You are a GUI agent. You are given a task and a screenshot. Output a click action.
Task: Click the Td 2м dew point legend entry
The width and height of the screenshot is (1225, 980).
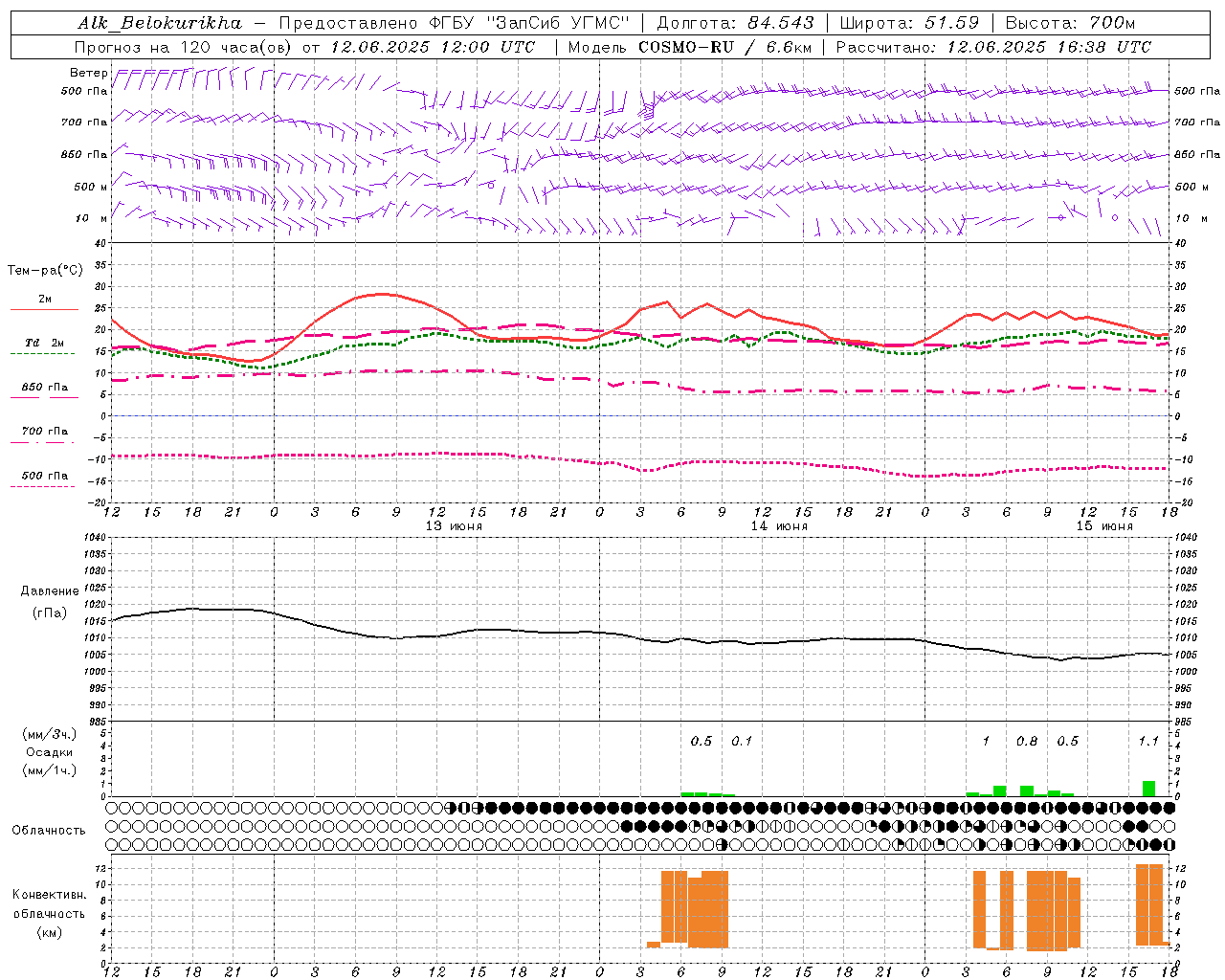(x=45, y=343)
